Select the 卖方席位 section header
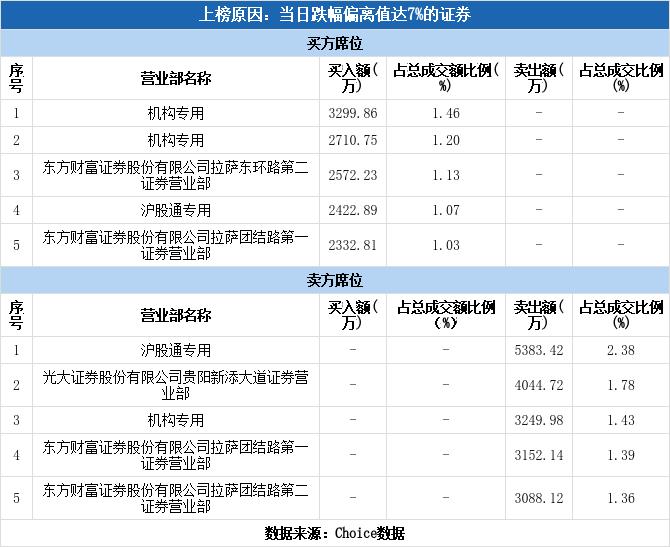This screenshot has width=670, height=547. [335, 280]
